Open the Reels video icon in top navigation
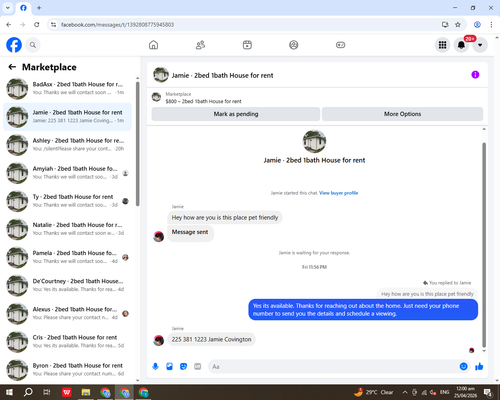The width and height of the screenshot is (500, 400). [x=247, y=45]
